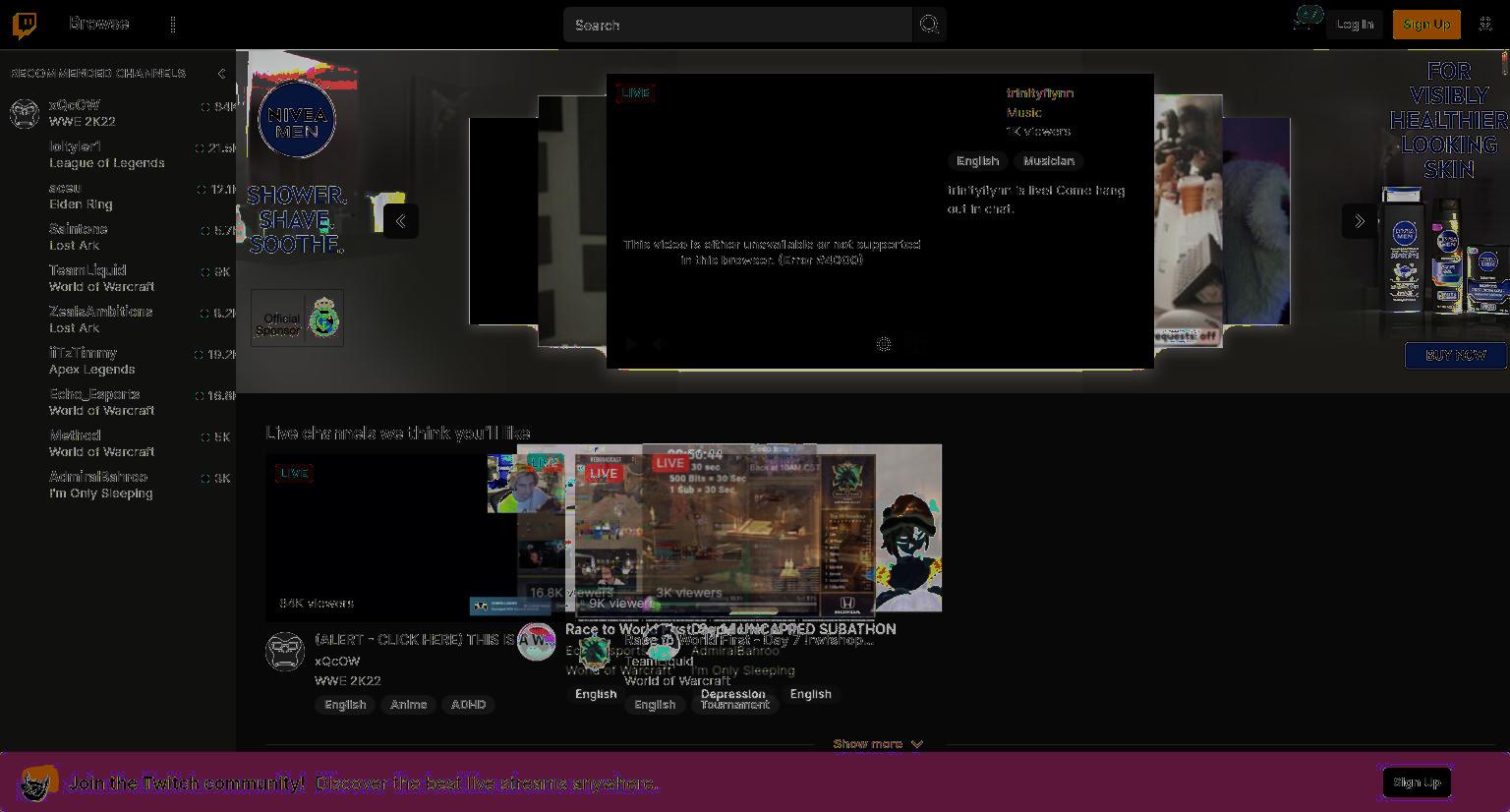The image size is (1510, 812).
Task: Select loltyler1 channel in sidebar
Action: (x=118, y=154)
